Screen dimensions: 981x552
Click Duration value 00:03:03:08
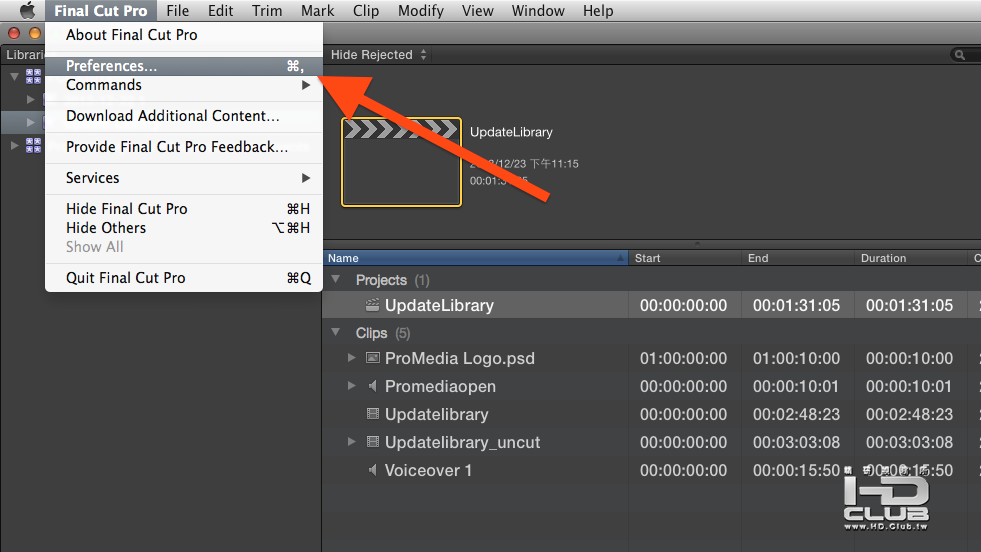[x=910, y=442]
